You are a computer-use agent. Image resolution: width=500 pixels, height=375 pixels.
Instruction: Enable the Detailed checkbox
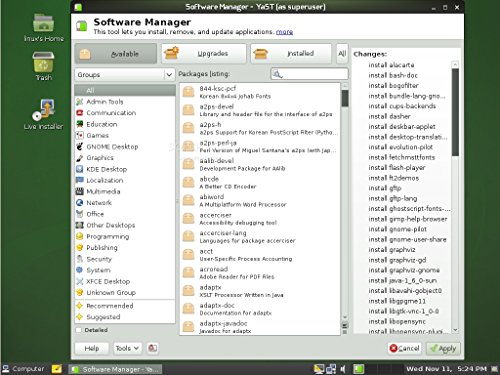(79, 330)
